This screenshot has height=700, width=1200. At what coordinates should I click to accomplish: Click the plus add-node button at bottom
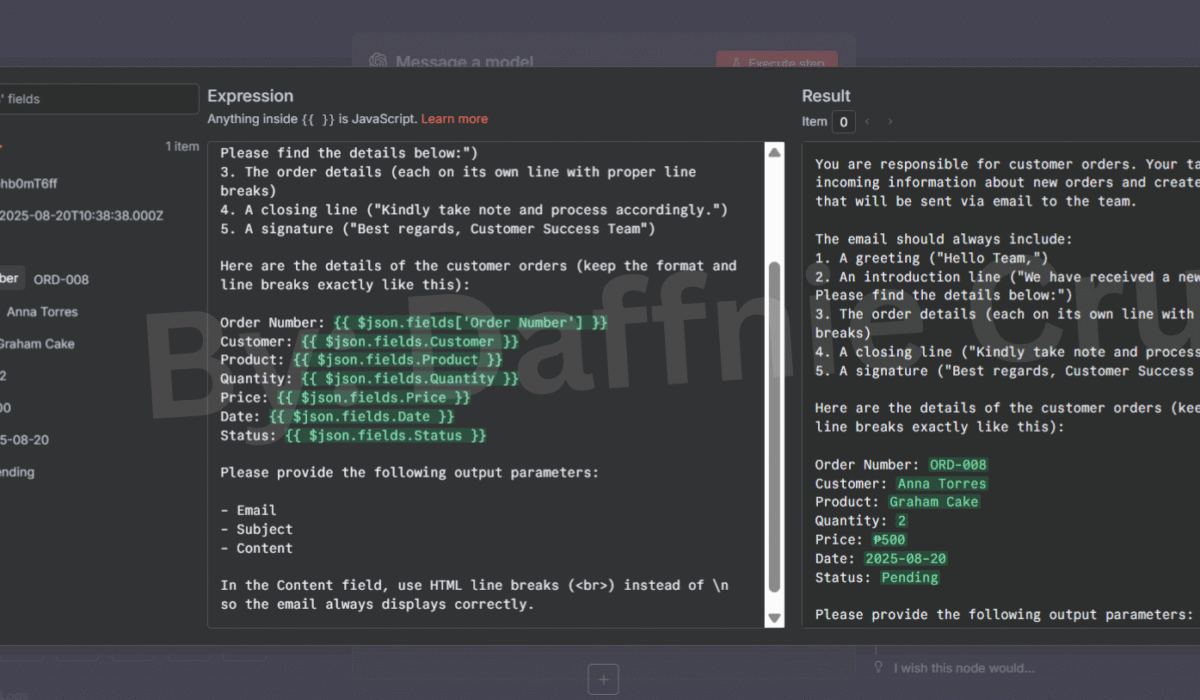pos(603,679)
